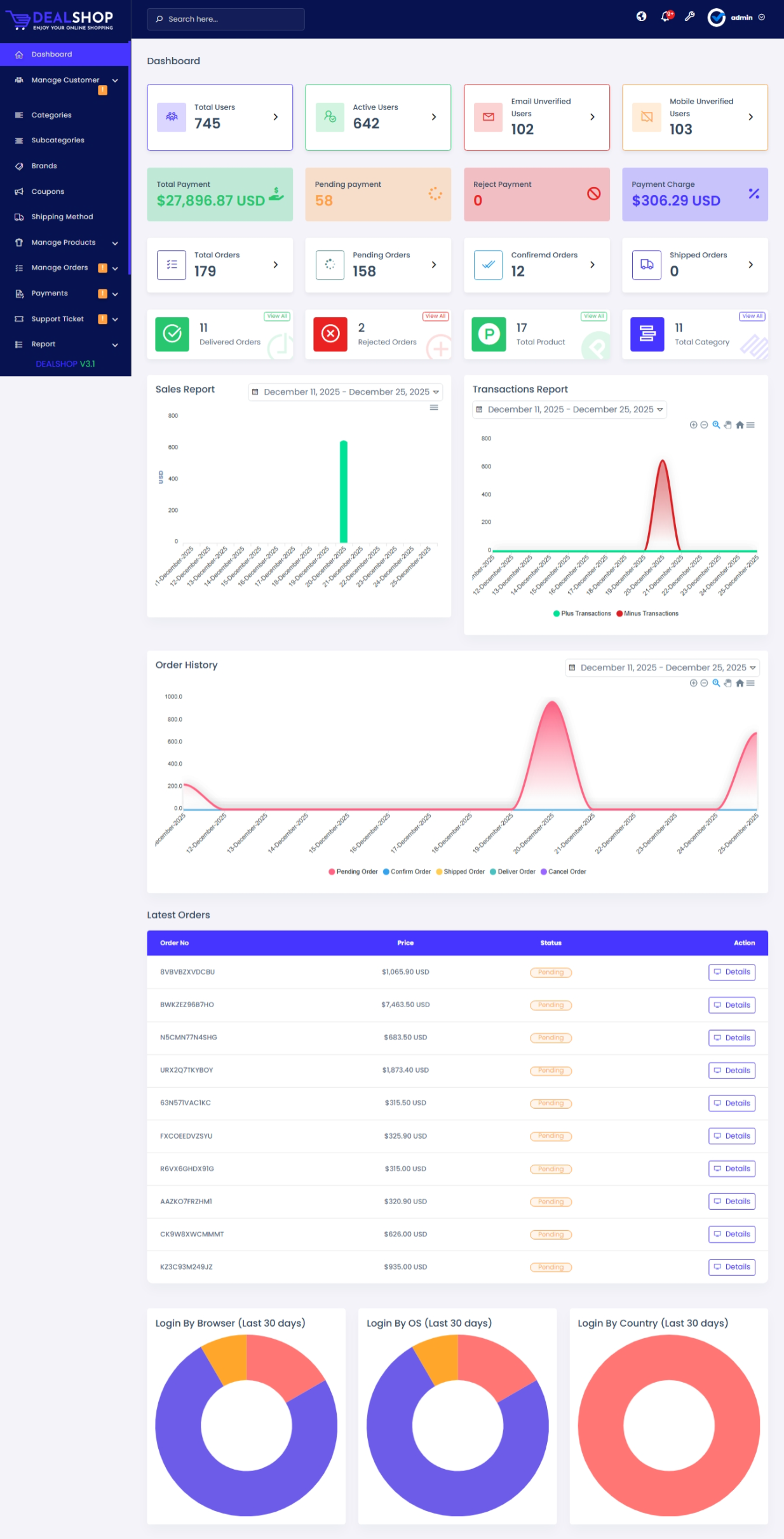
Task: Click the globe icon in top header
Action: (x=641, y=17)
